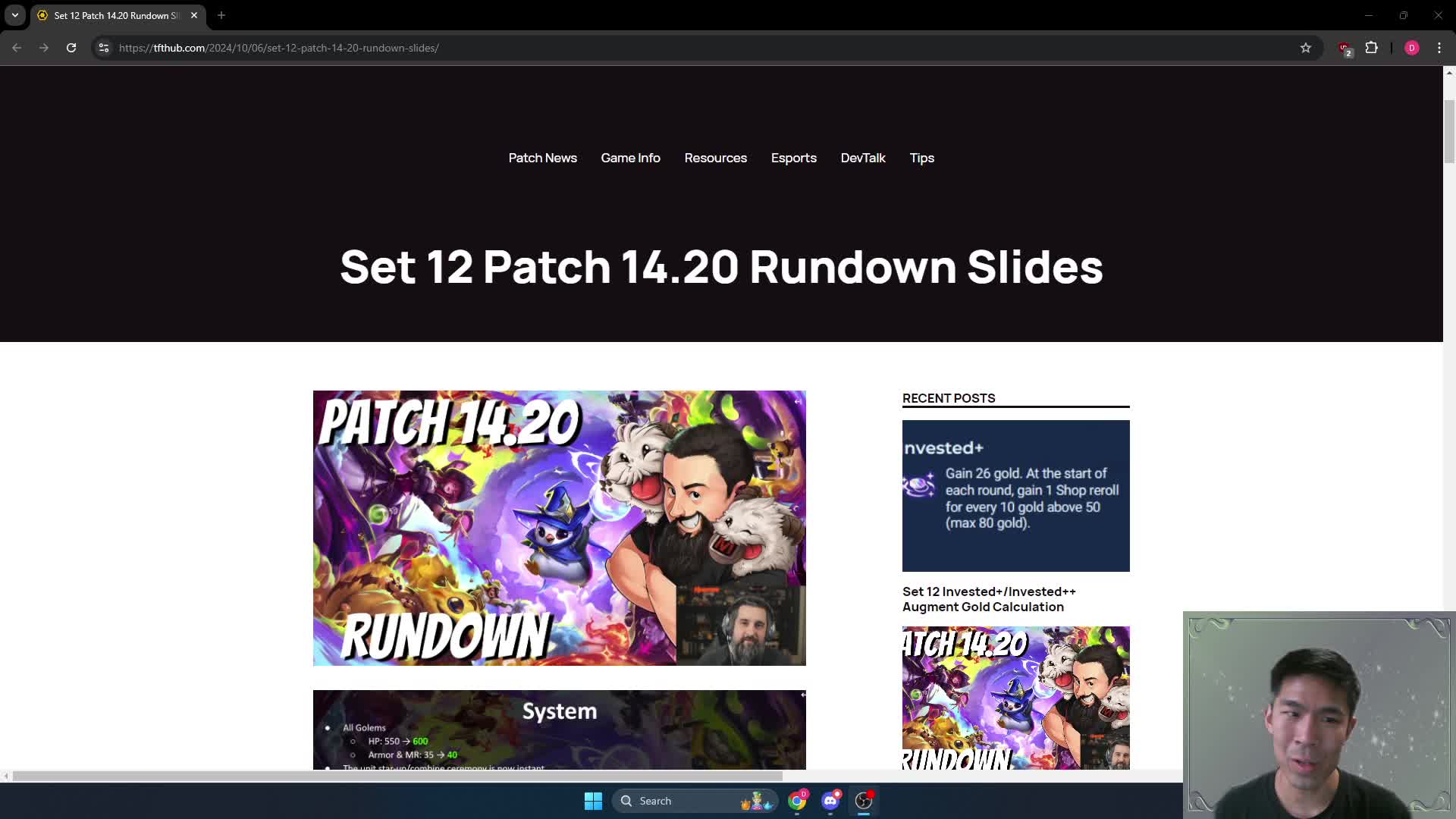This screenshot has height=819, width=1456.
Task: Open the Resources menu item
Action: (716, 158)
